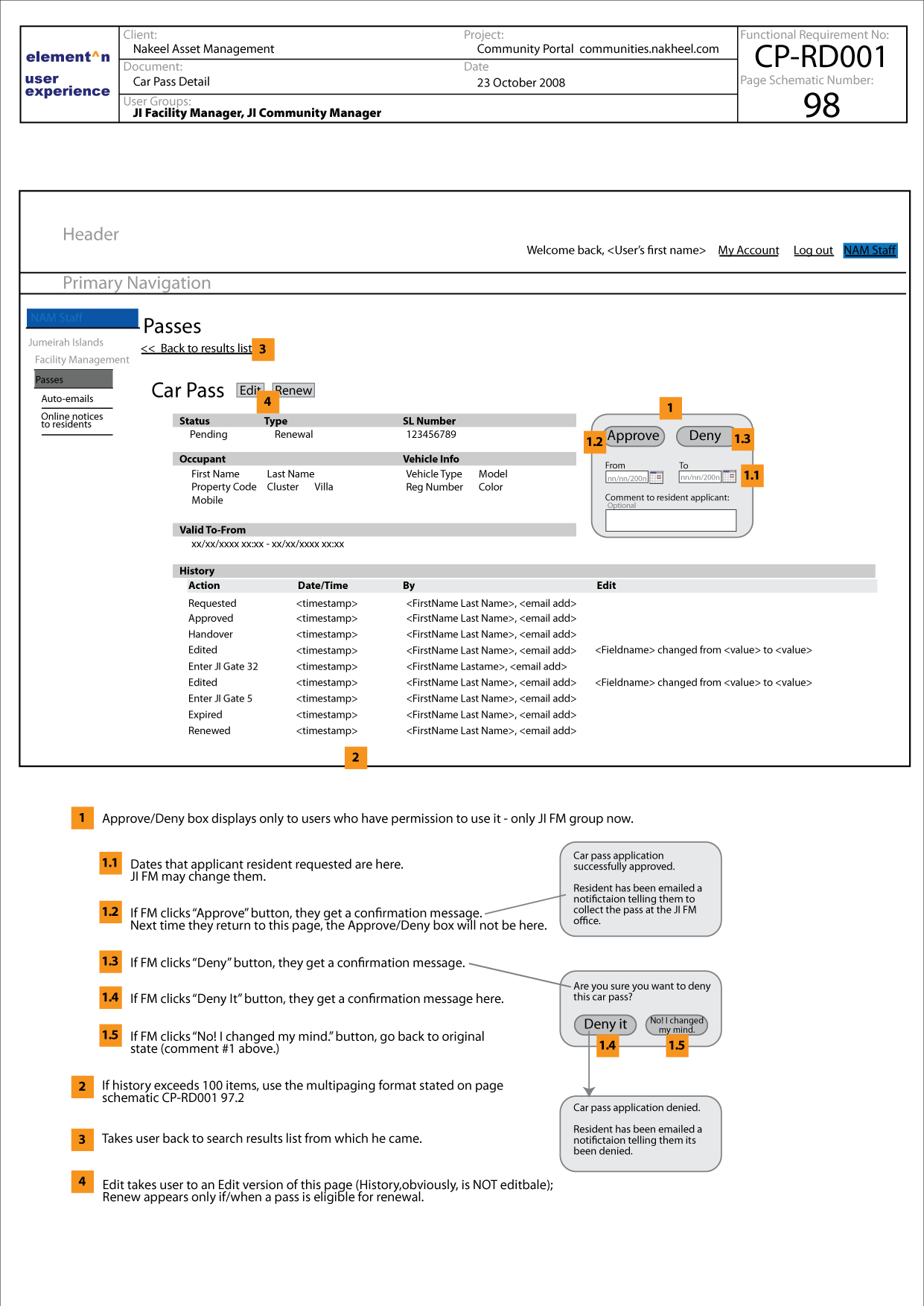Select Passes in sidebar menu

pos(74,380)
